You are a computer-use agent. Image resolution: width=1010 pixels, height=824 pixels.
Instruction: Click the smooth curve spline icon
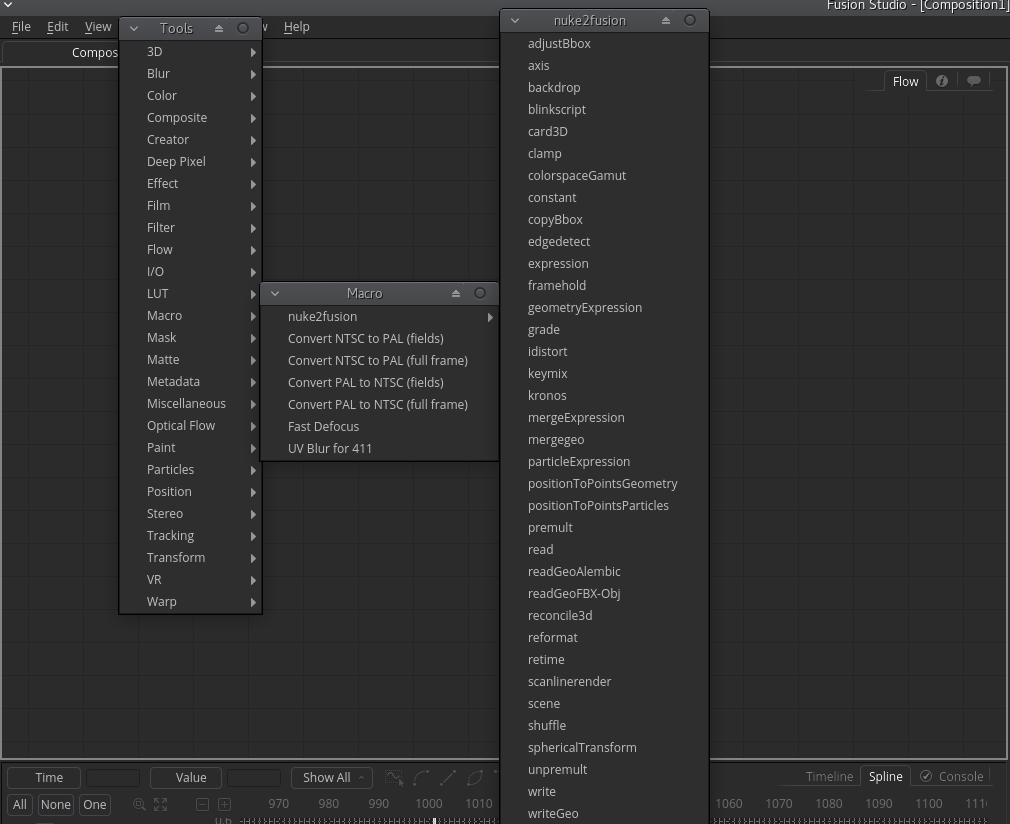click(421, 778)
